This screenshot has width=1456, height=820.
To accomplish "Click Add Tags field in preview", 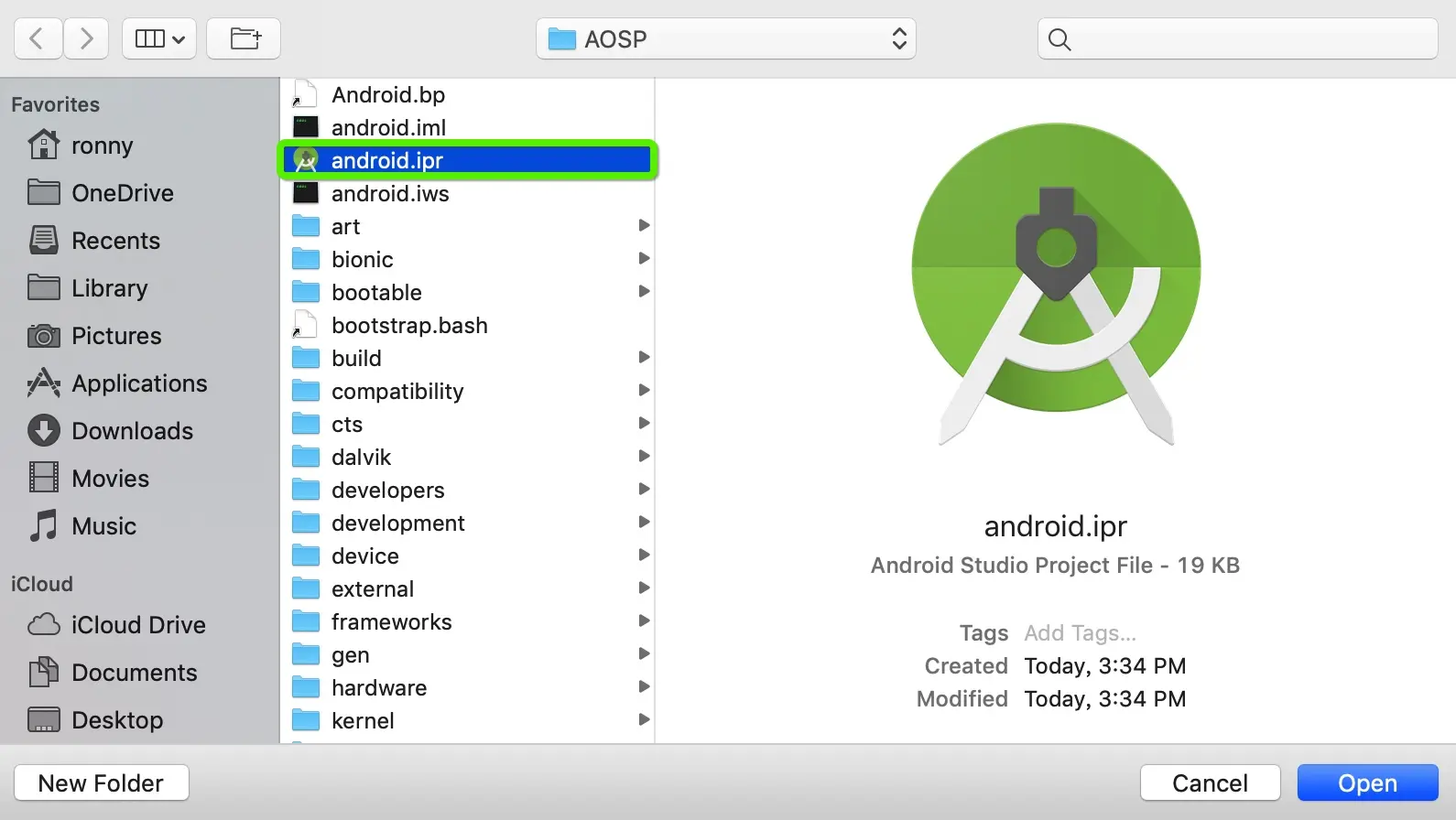I will tap(1080, 633).
